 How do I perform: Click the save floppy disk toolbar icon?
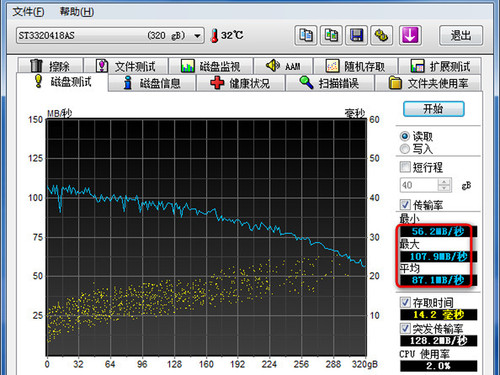pos(356,35)
